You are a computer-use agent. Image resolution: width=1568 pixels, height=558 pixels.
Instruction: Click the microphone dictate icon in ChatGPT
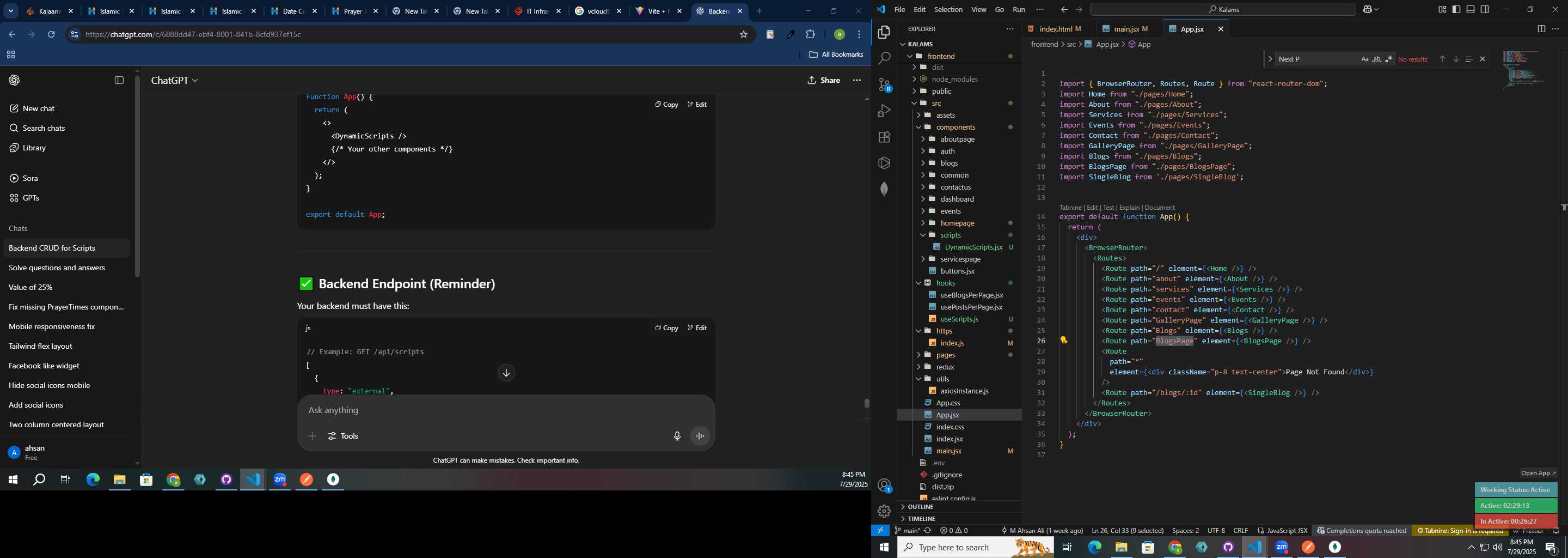[x=677, y=436]
